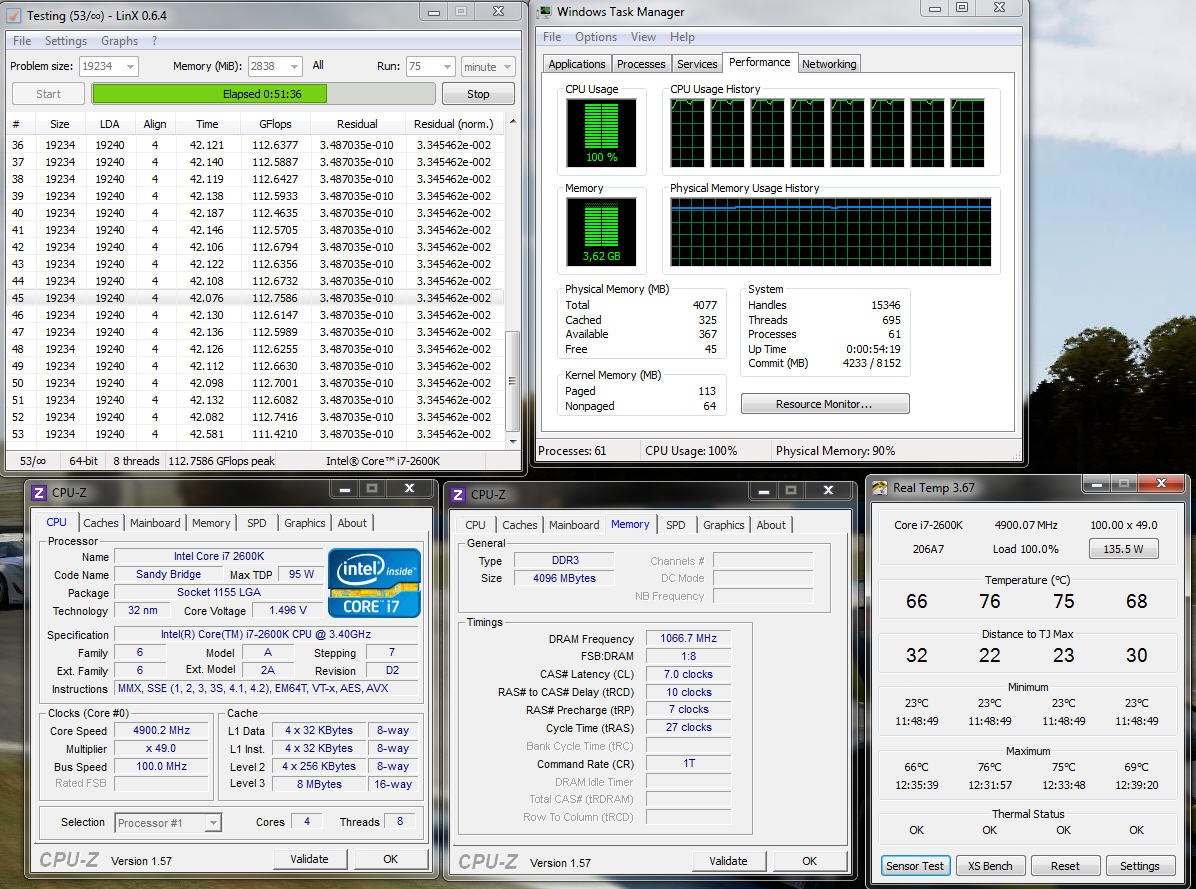This screenshot has height=889, width=1196.
Task: Expand the Memory (MiB) dropdown in LinX
Action: [x=293, y=66]
